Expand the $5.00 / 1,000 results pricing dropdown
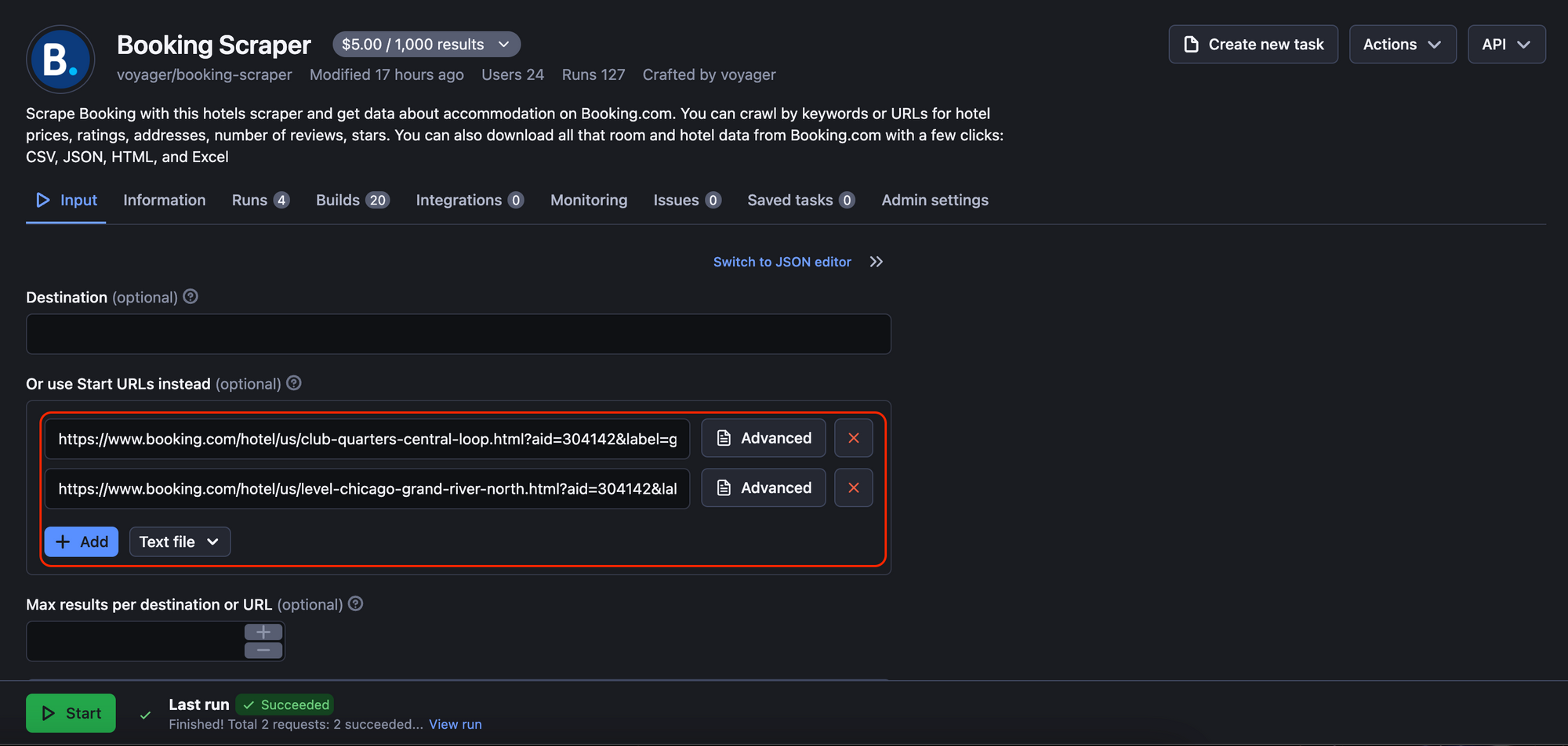 (426, 45)
